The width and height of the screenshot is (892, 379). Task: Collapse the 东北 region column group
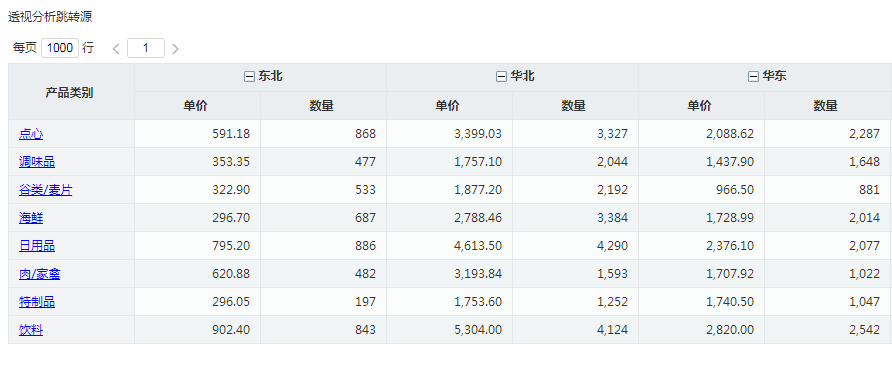pos(249,77)
